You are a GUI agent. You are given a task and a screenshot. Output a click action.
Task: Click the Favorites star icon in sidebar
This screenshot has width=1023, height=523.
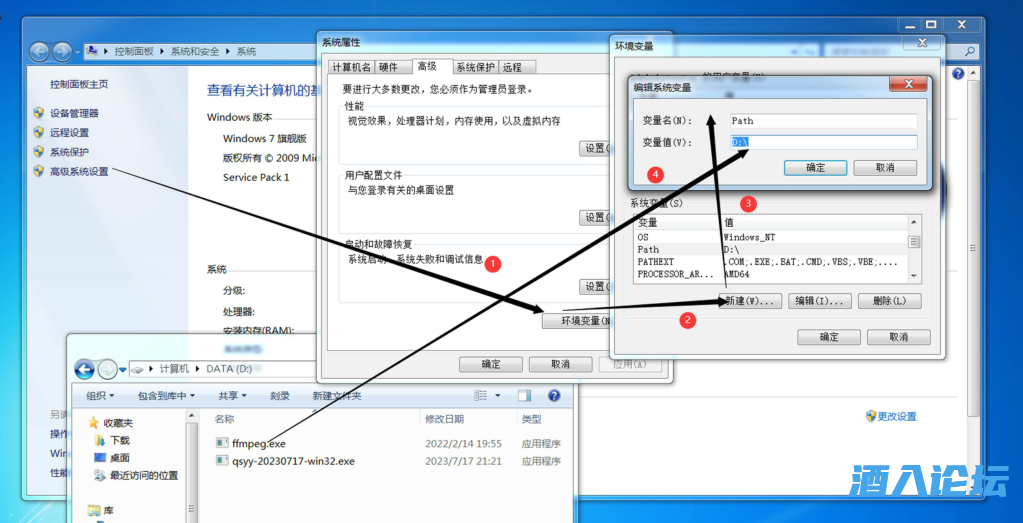click(x=94, y=423)
